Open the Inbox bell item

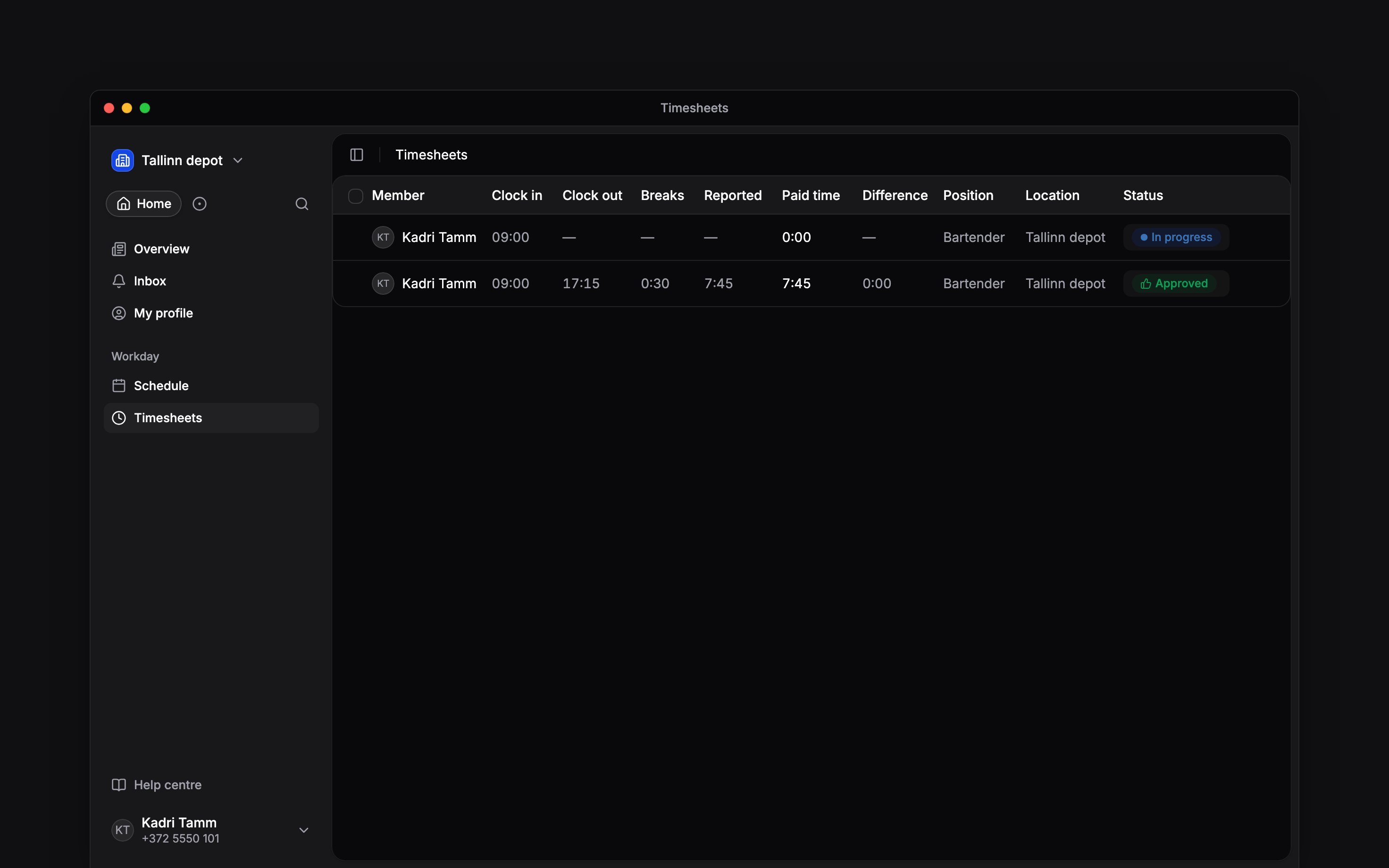210,281
